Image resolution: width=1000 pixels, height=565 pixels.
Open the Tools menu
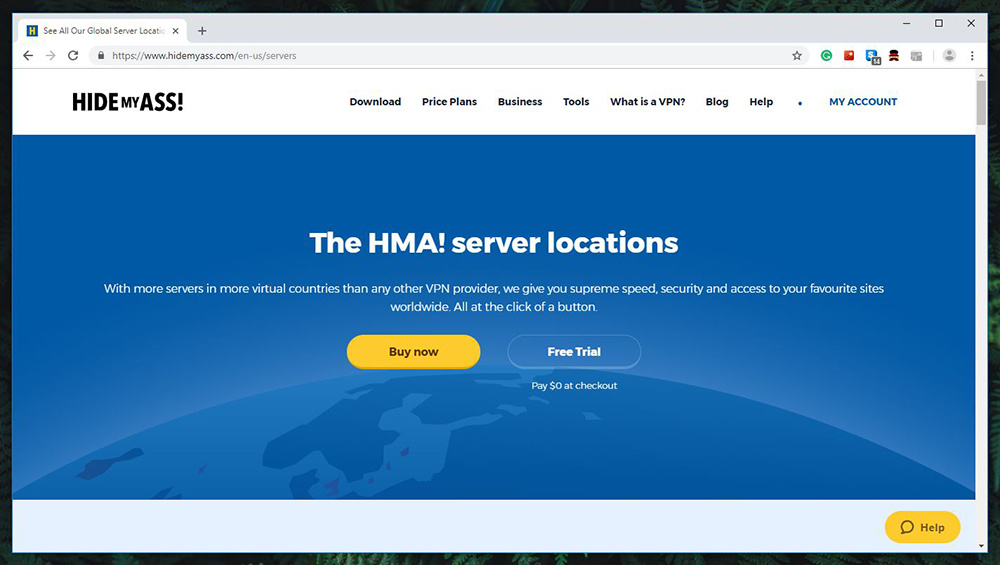pos(576,101)
